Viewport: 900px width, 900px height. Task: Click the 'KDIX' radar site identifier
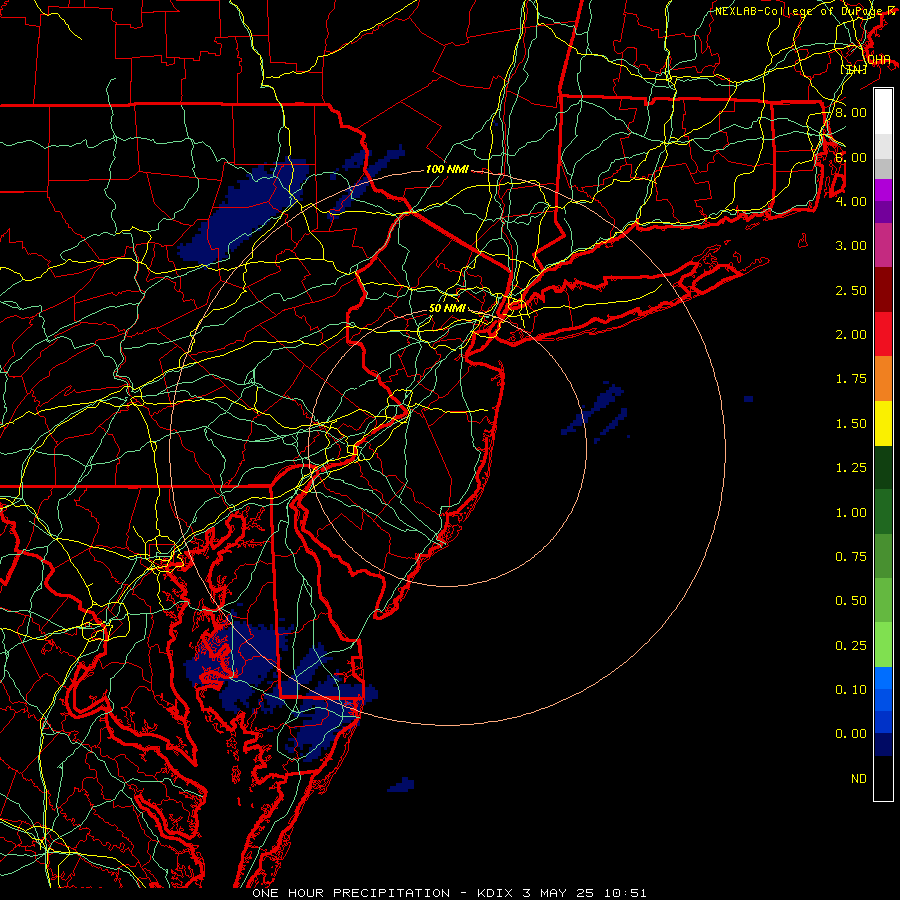(x=496, y=893)
